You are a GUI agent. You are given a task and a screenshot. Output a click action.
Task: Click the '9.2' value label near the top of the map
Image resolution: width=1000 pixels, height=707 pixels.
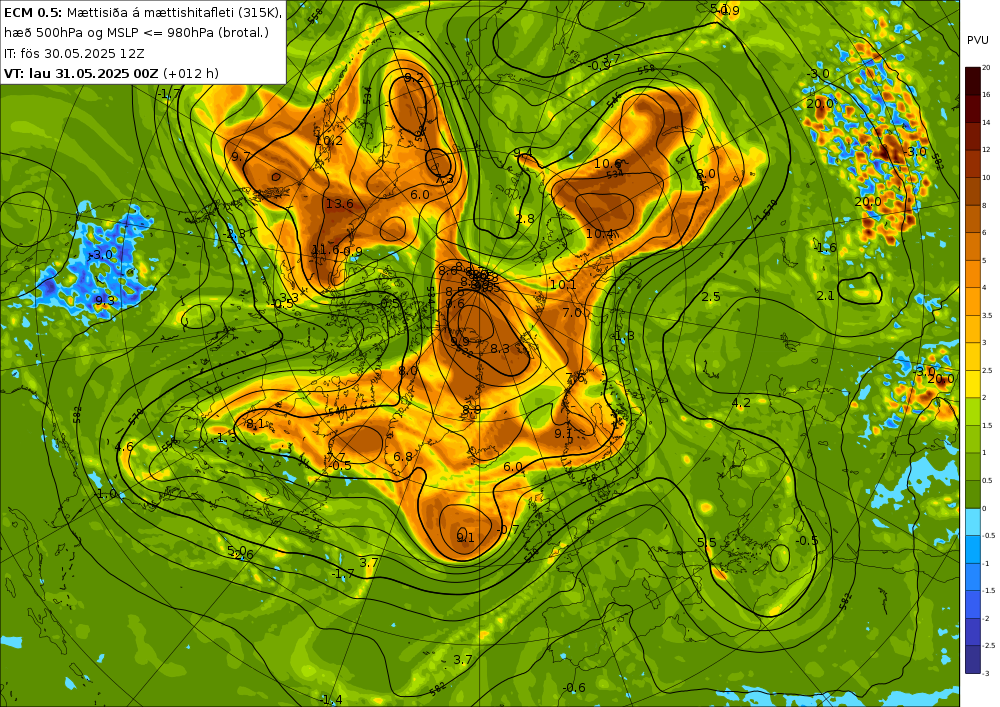[414, 78]
